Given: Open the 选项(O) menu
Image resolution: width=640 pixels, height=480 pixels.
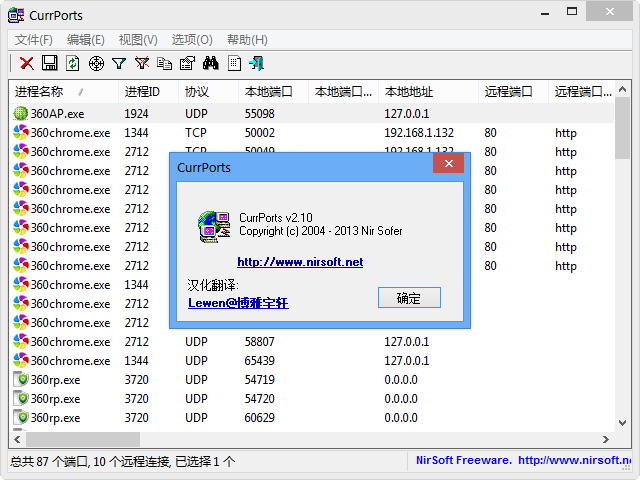Looking at the screenshot, I should point(192,40).
